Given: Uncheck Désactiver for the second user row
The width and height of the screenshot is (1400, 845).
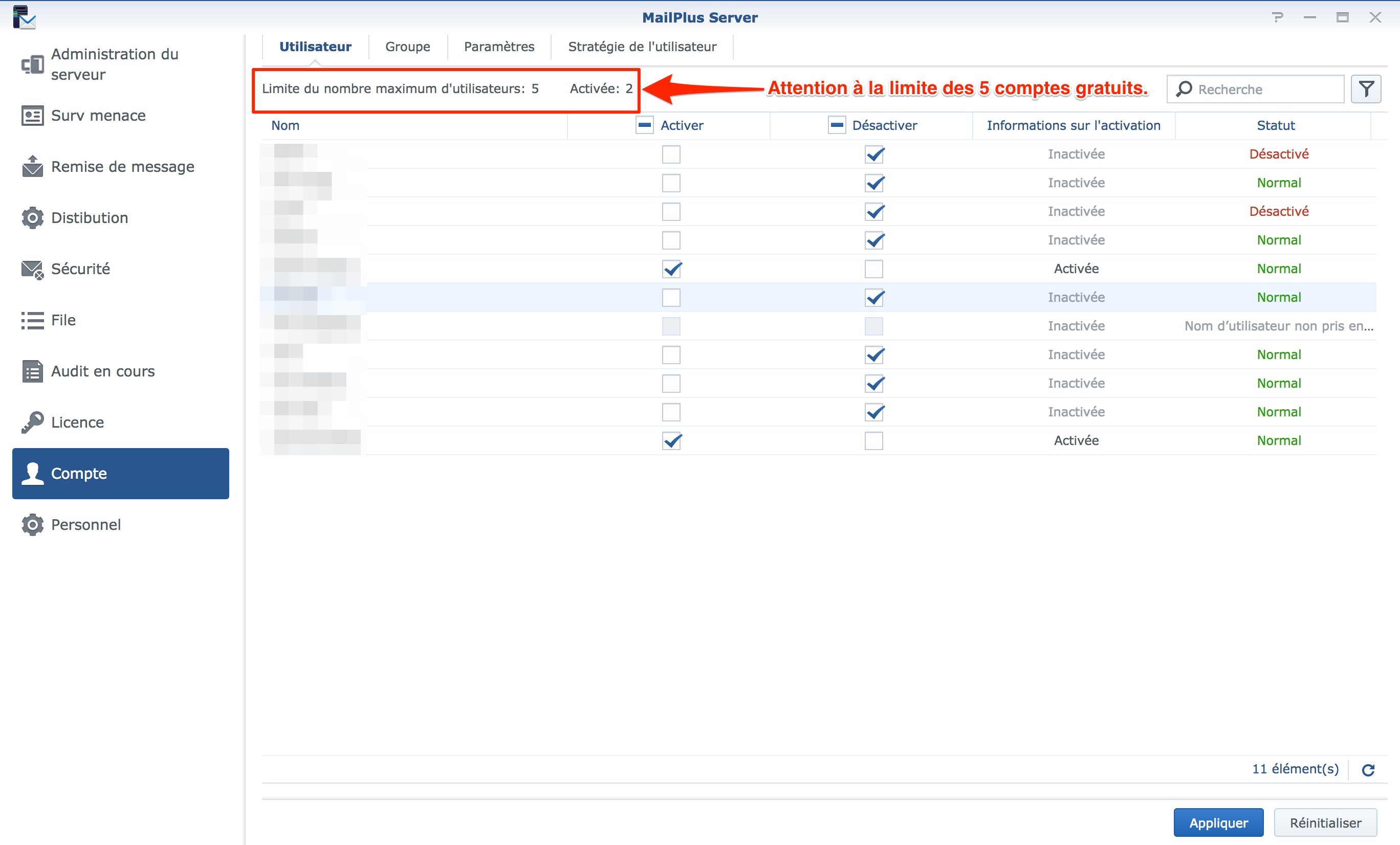Looking at the screenshot, I should [874, 183].
